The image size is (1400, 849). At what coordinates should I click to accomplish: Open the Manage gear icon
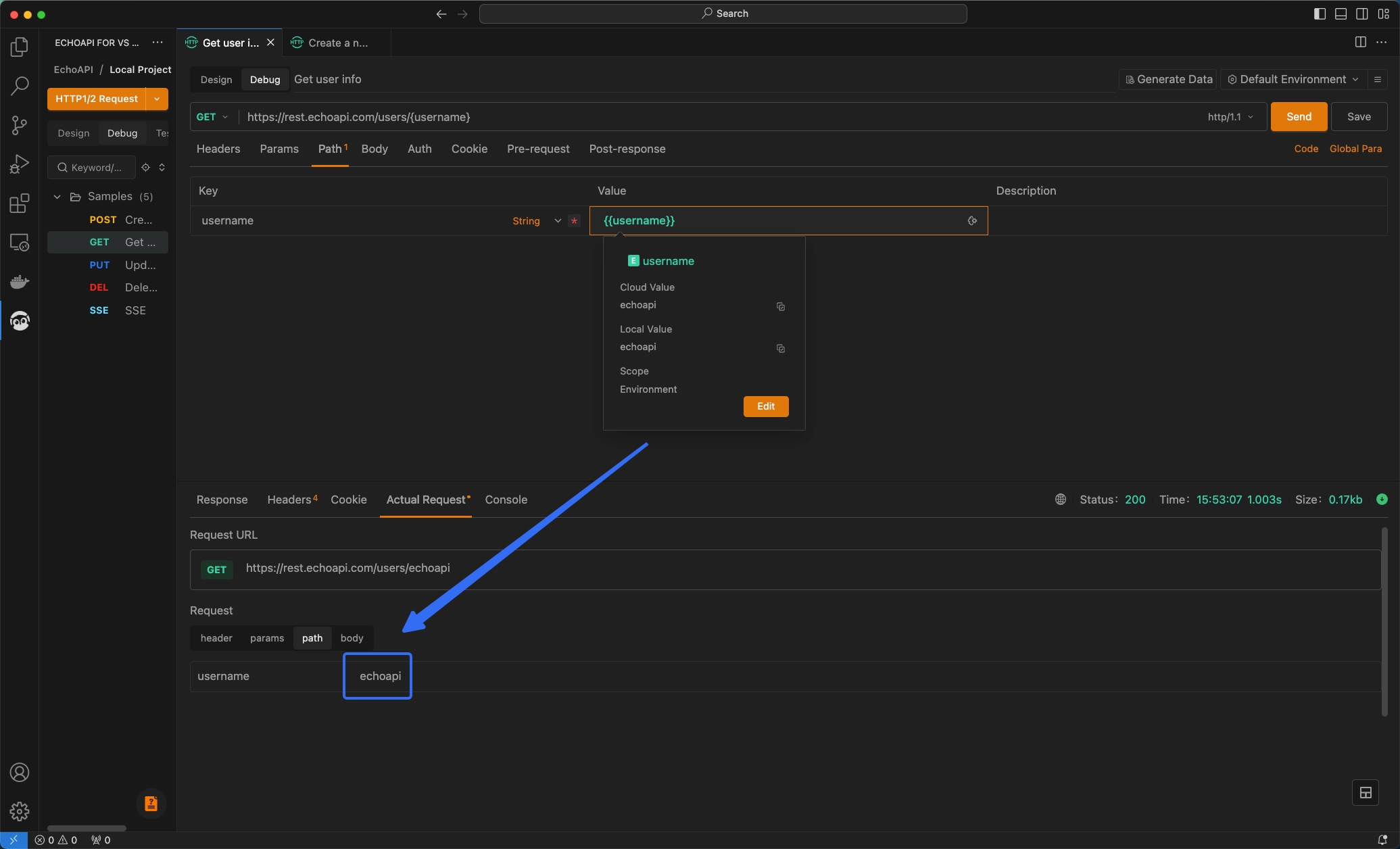coord(20,811)
